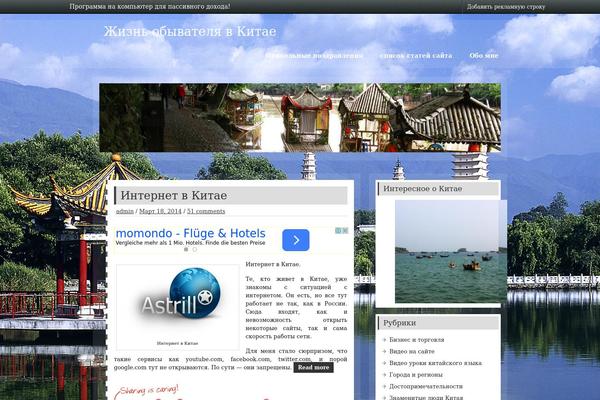Open 'Знаменитые люди Китая' category

point(426,398)
